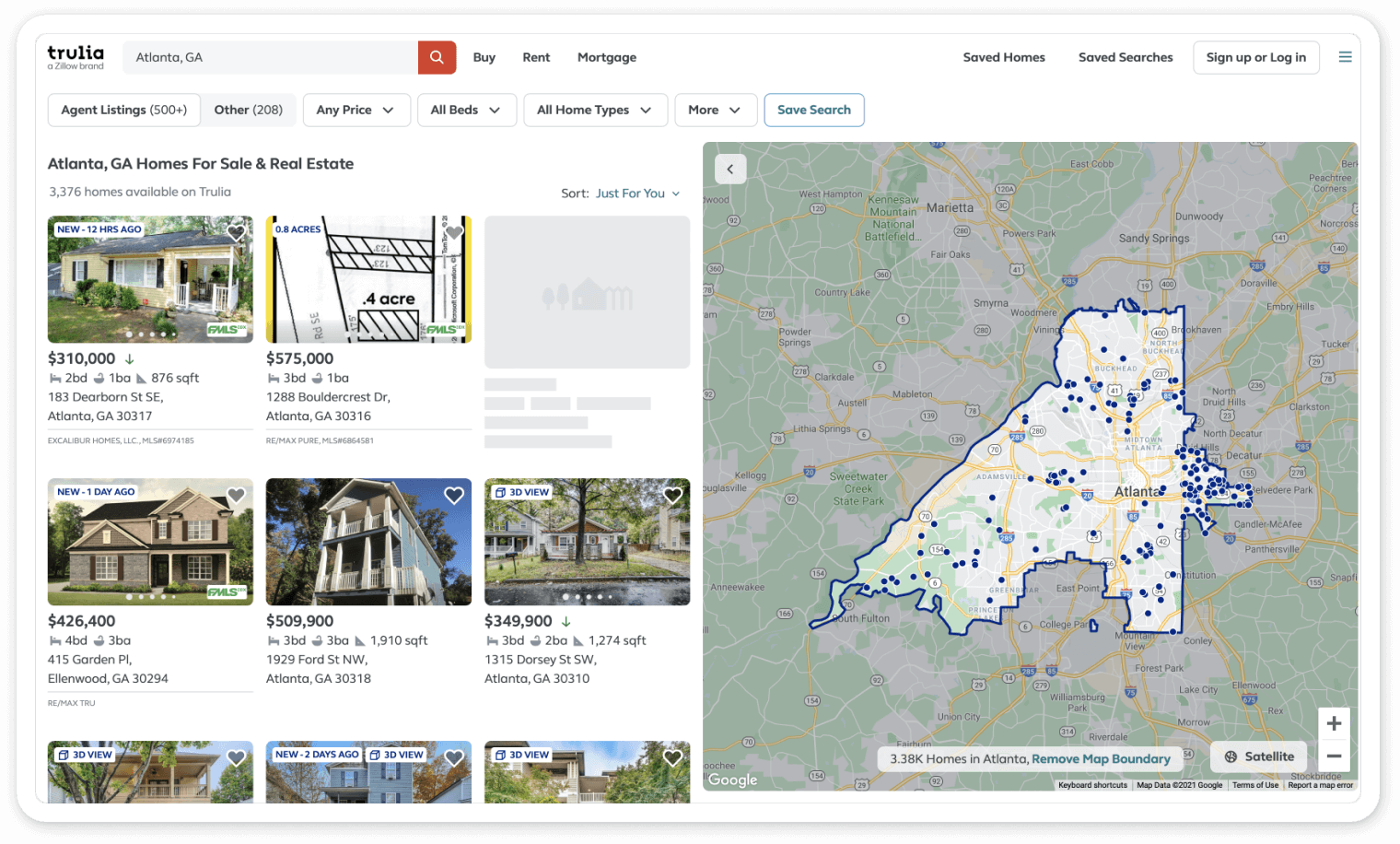Click the 1929 Ford St NW address
The height and width of the screenshot is (844, 1400).
[319, 669]
